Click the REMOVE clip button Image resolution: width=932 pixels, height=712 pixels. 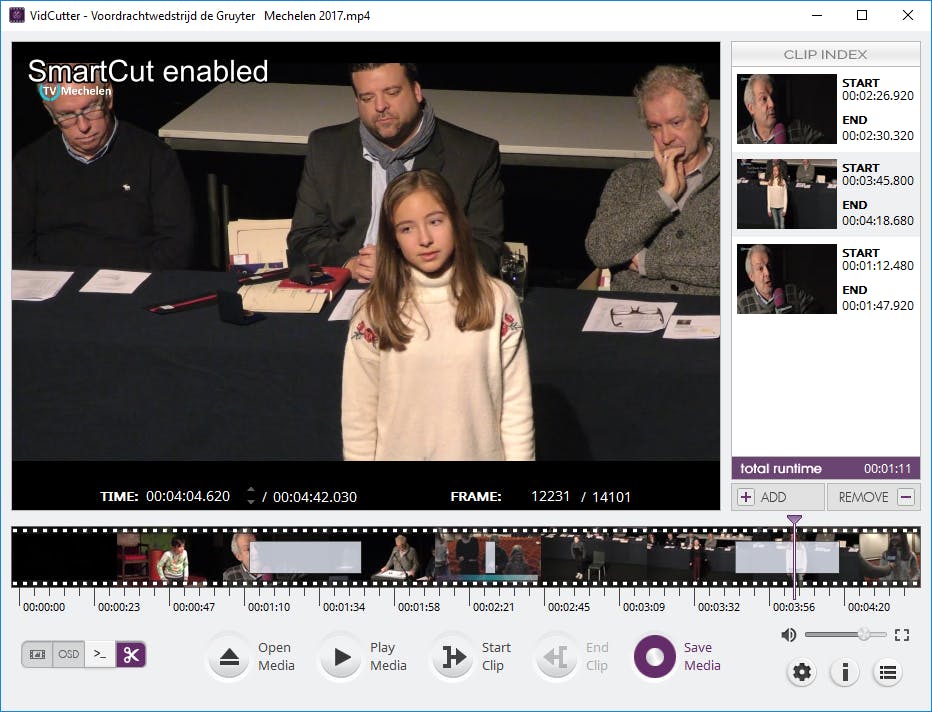pos(873,497)
